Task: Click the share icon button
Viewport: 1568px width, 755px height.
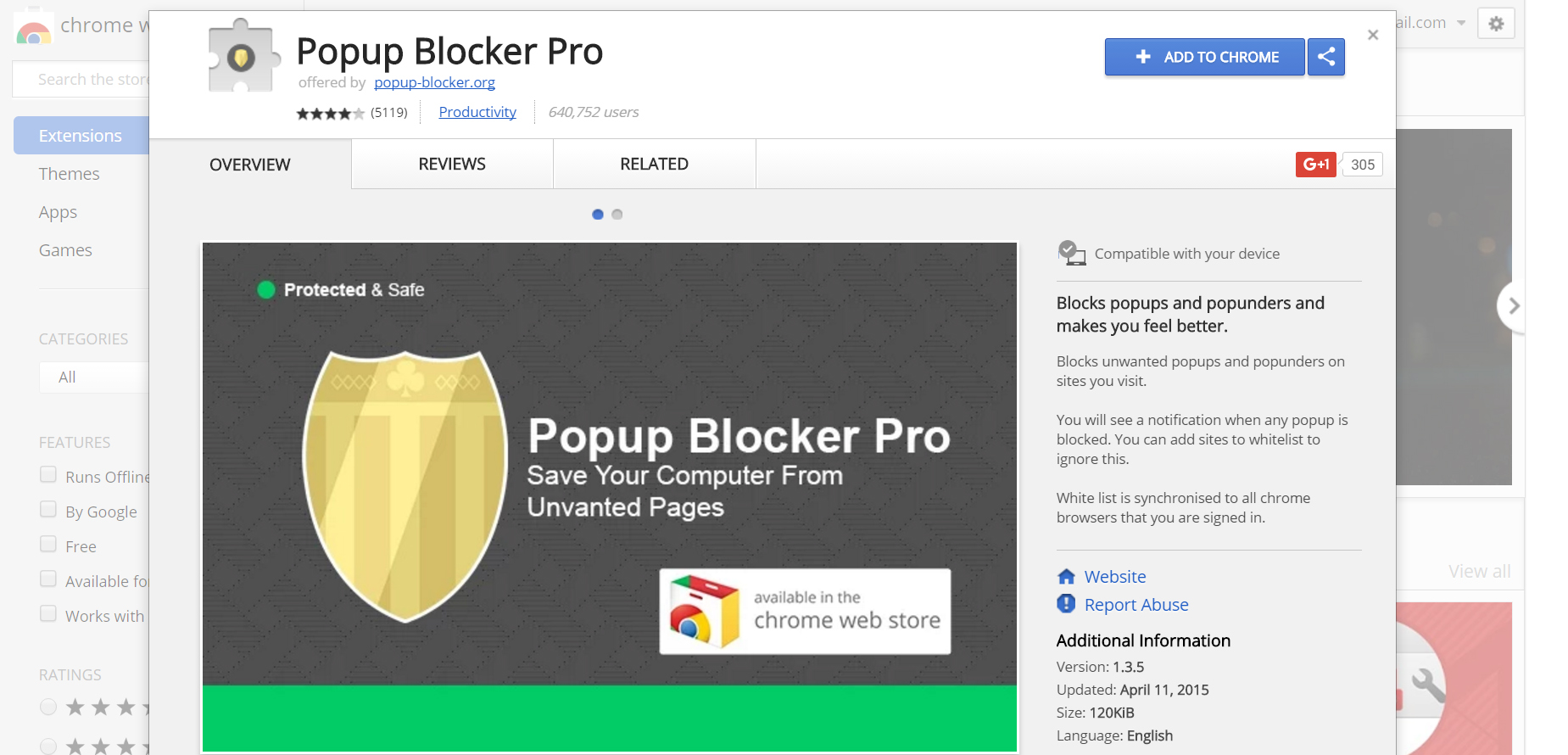Action: pyautogui.click(x=1326, y=57)
